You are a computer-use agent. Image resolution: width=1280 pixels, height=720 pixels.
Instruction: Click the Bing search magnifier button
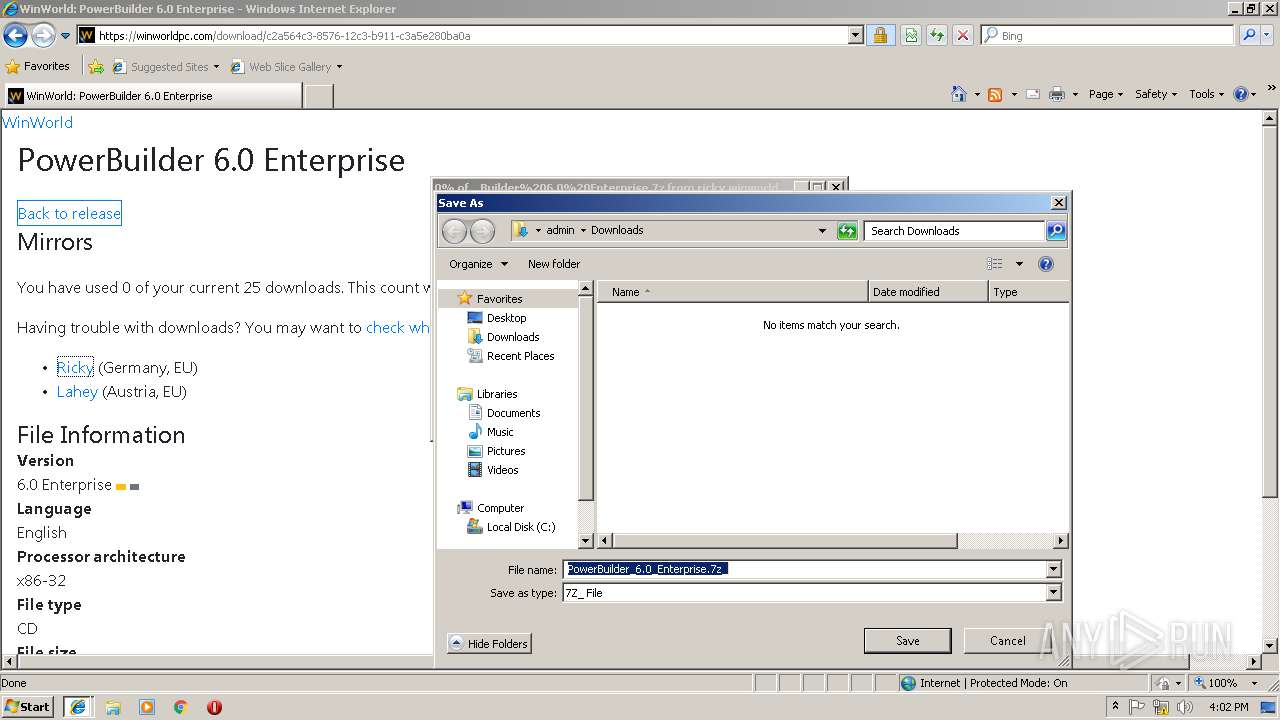coord(1249,35)
